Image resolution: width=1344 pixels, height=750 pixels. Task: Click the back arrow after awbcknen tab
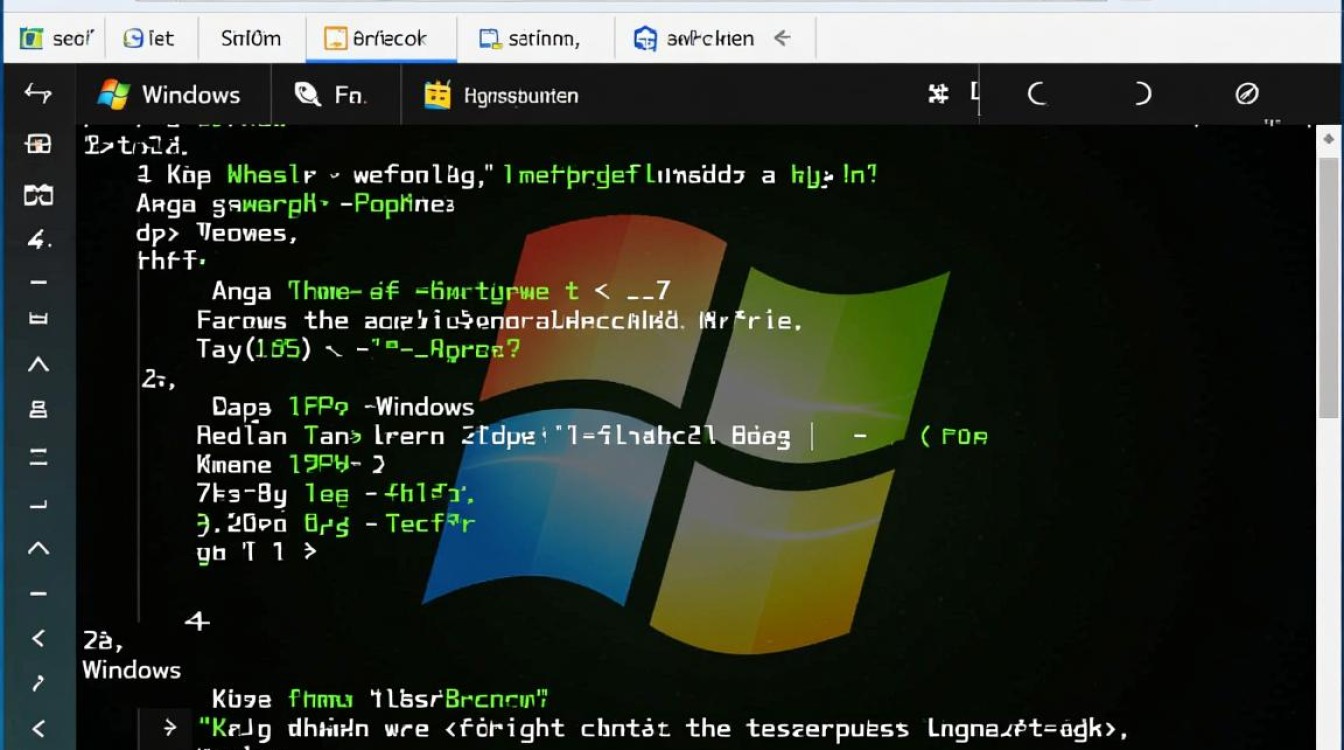click(783, 38)
